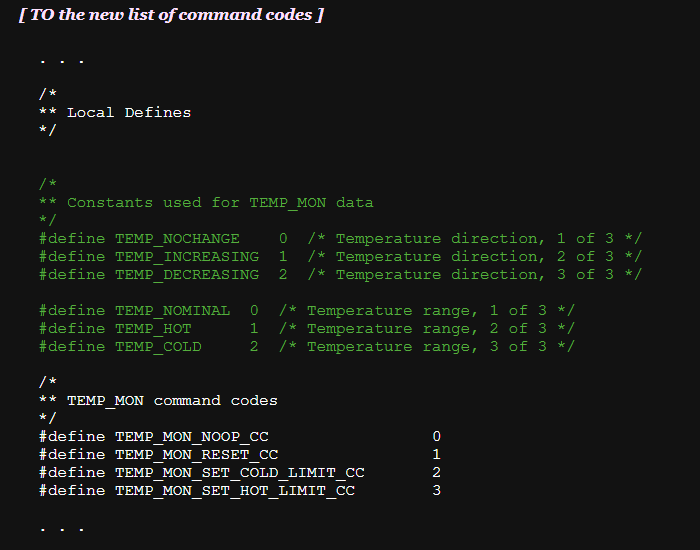700x550 pixels.
Task: Click the TEMP_MON_SET_COLD_LIMIT_CC define name
Action: [x=239, y=473]
